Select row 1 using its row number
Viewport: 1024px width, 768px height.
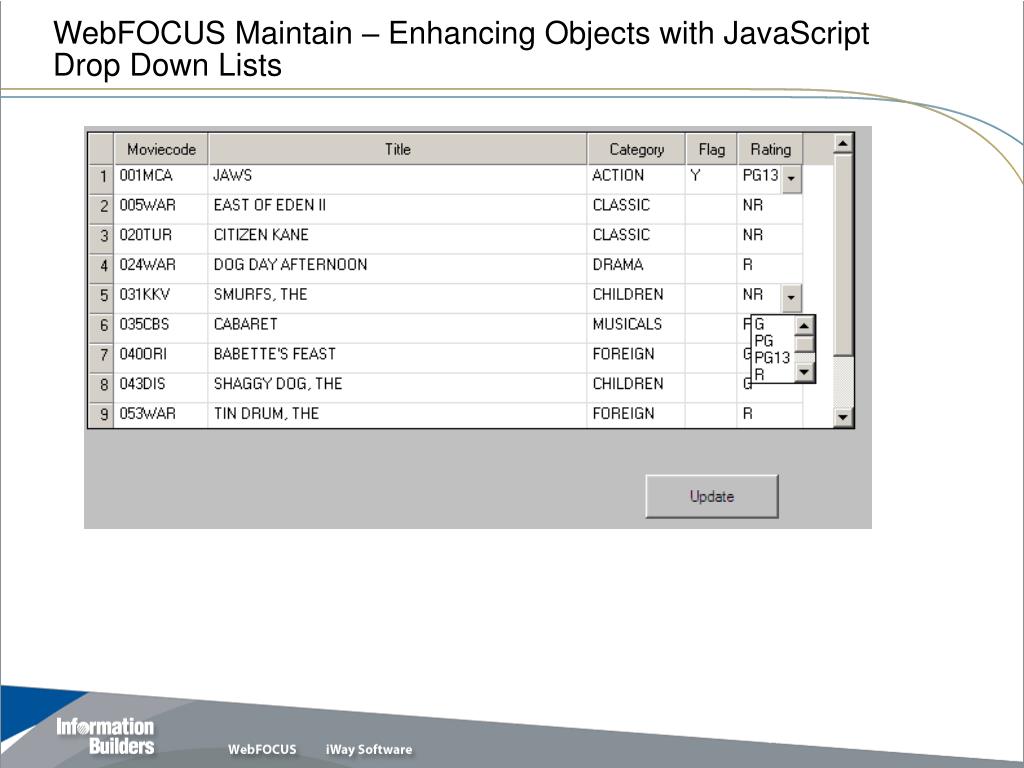101,177
